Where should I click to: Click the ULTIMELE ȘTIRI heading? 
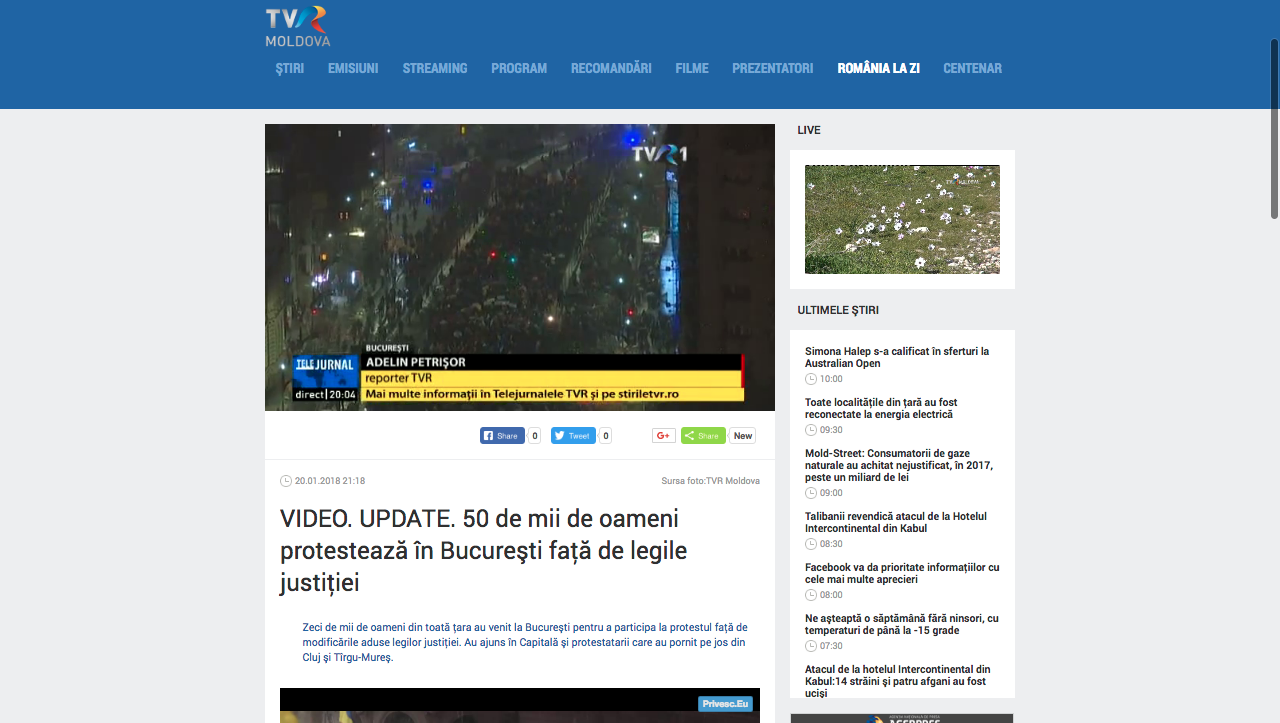[x=838, y=310]
